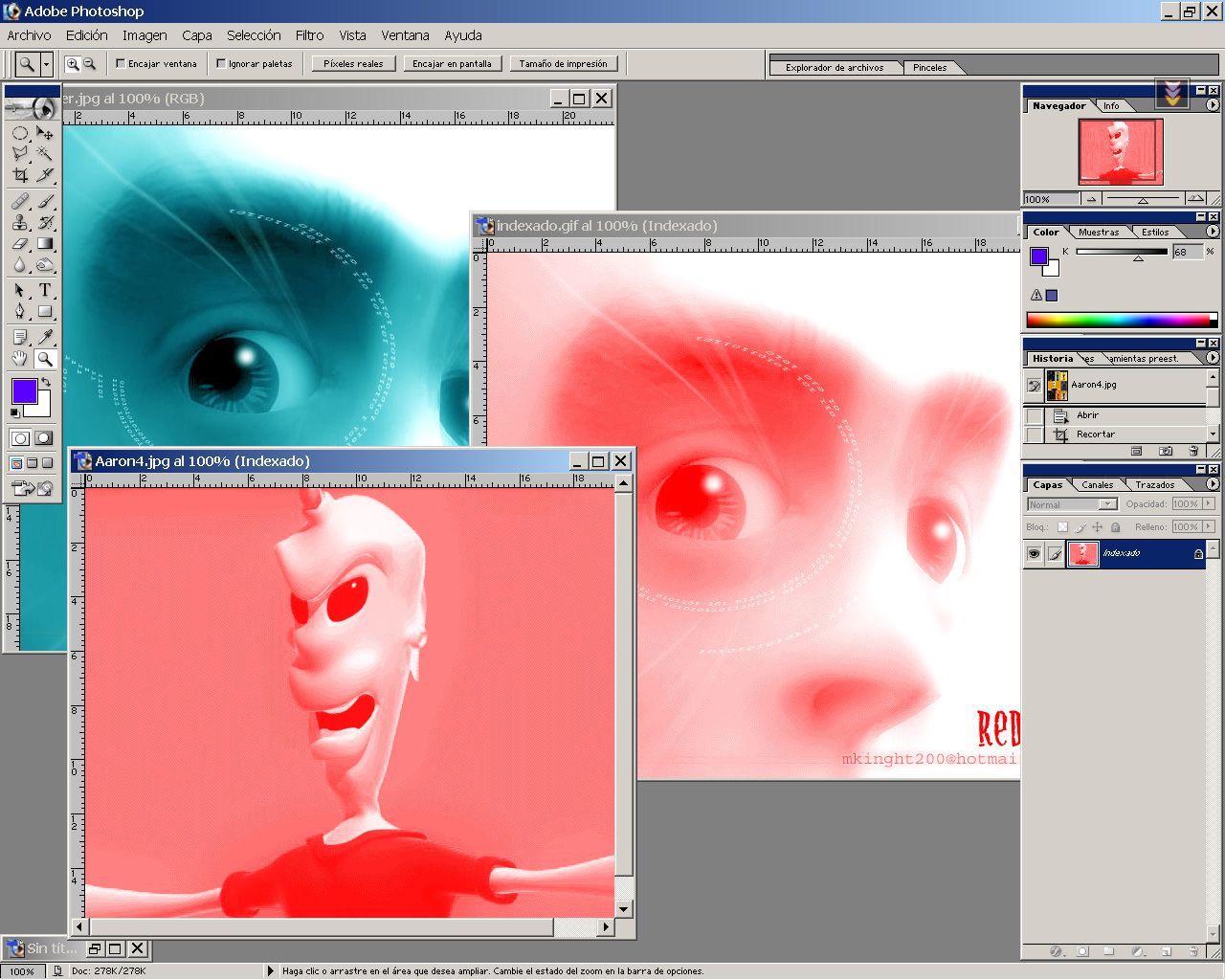1225x980 pixels.
Task: Swap foreground and background colors
Action: pyautogui.click(x=44, y=382)
